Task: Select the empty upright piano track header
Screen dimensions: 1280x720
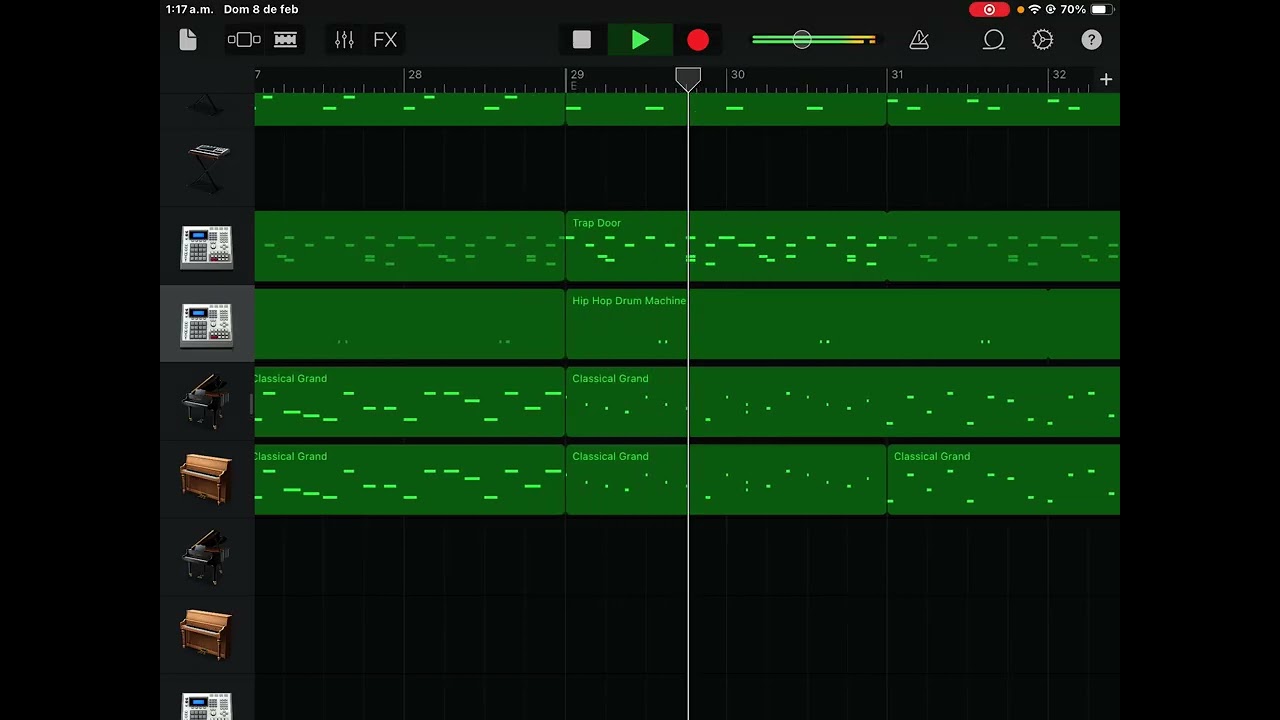Action: (x=207, y=635)
